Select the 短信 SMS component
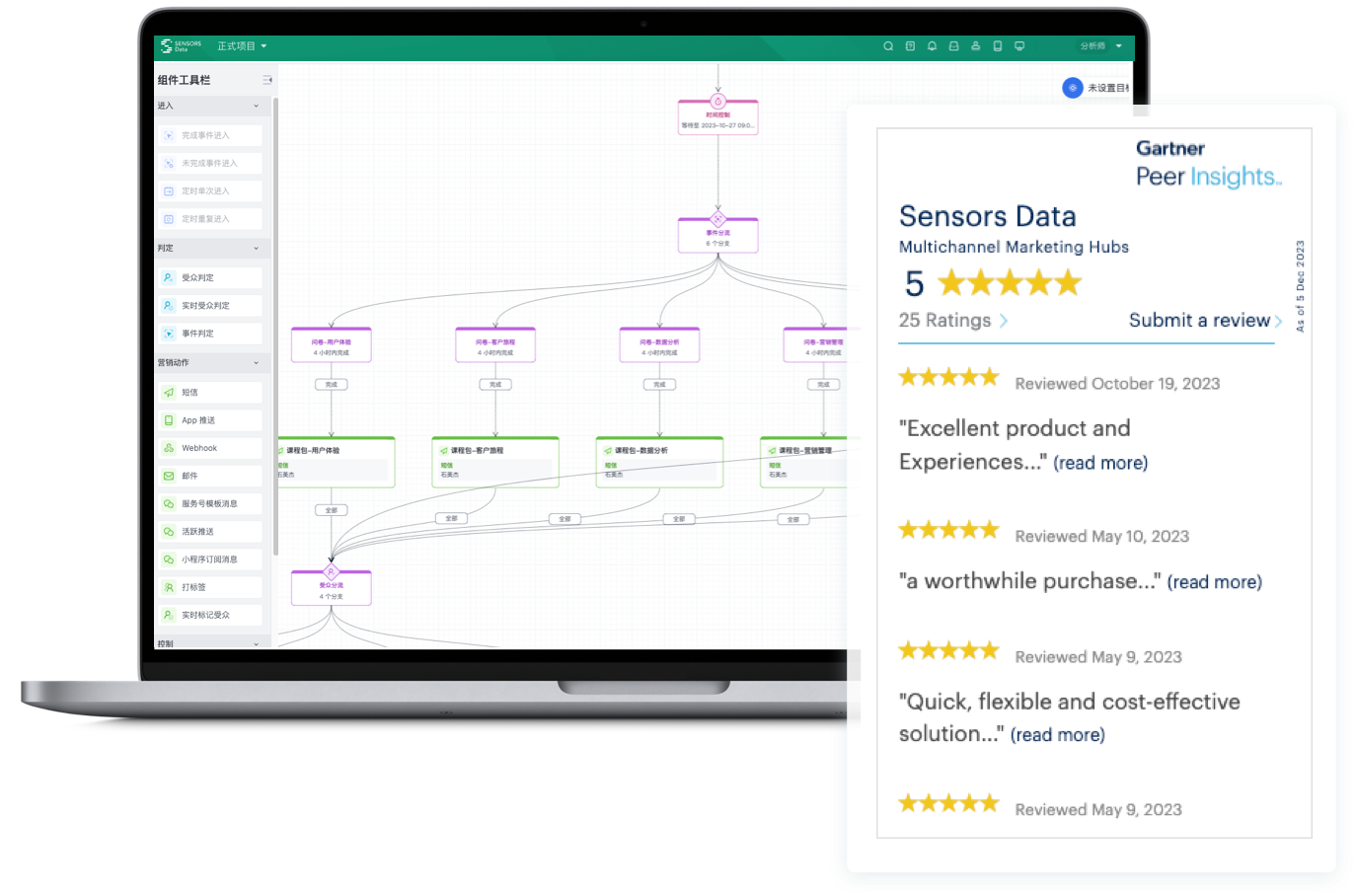1356x896 pixels. [x=209, y=393]
